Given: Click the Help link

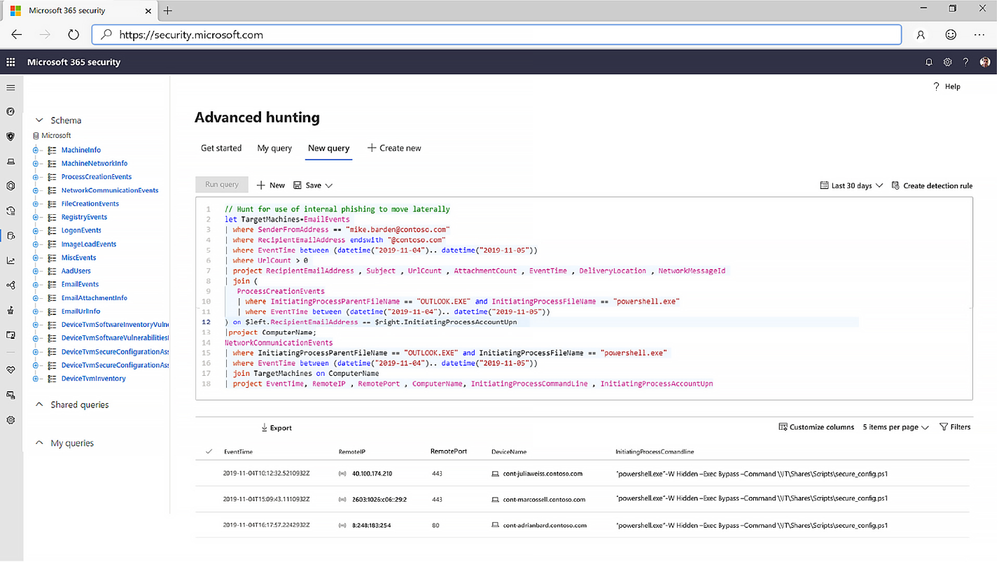Looking at the screenshot, I should [947, 86].
